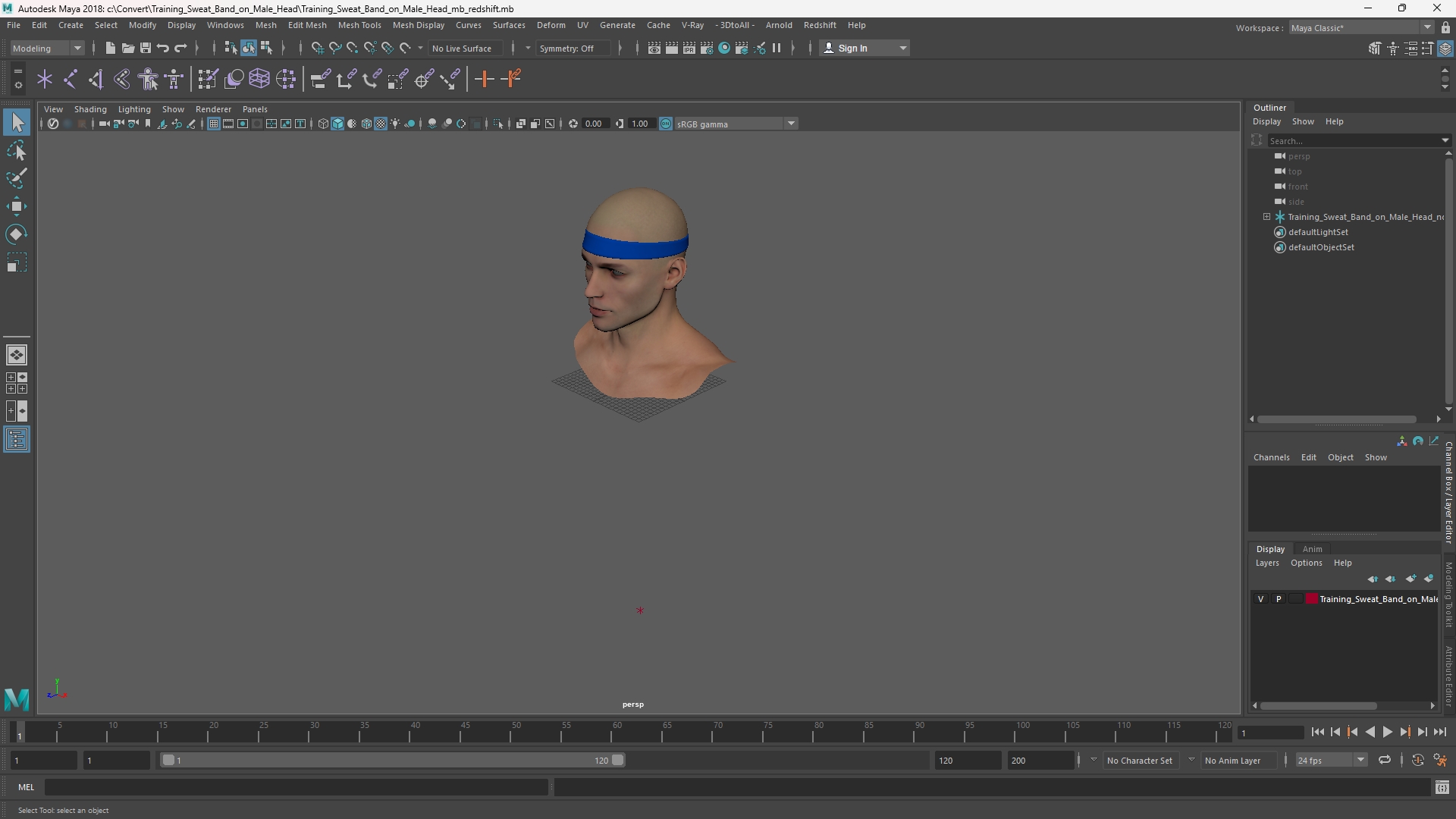Click the orange Create Joint shelf icon
This screenshot has width=1456, height=819.
(484, 79)
